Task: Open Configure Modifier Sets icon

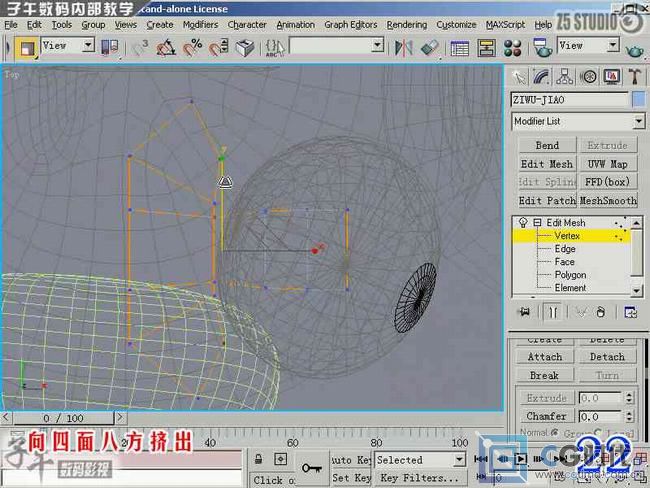Action: 631,312
